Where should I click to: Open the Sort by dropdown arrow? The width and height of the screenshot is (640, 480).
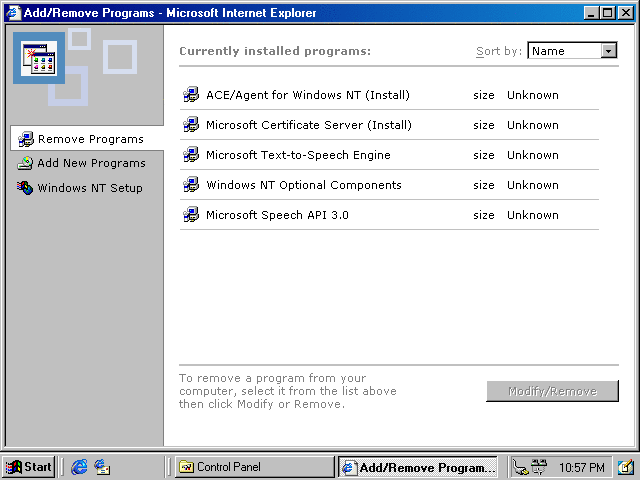609,51
